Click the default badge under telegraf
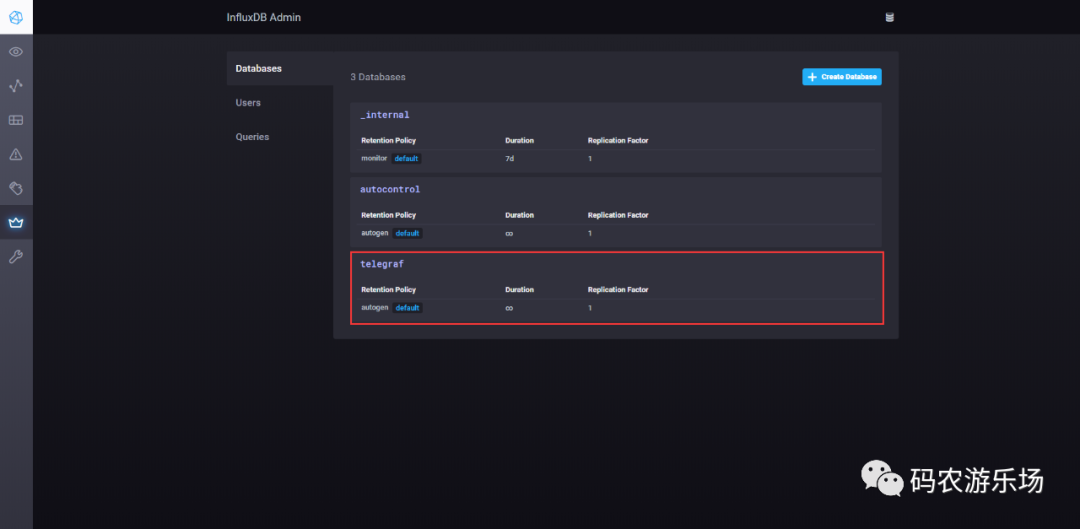Viewport: 1080px width, 529px height. [407, 308]
